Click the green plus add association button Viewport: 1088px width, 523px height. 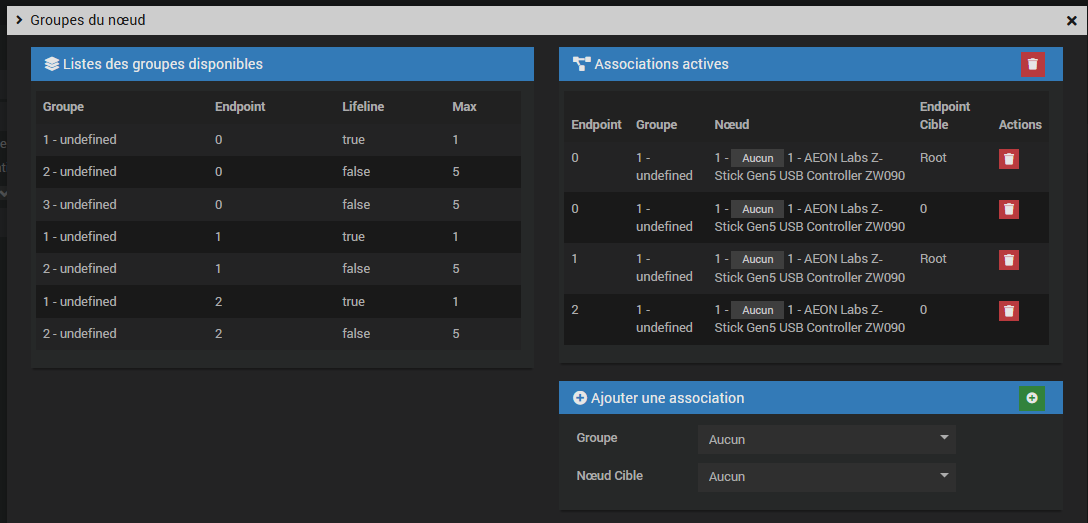click(1032, 398)
